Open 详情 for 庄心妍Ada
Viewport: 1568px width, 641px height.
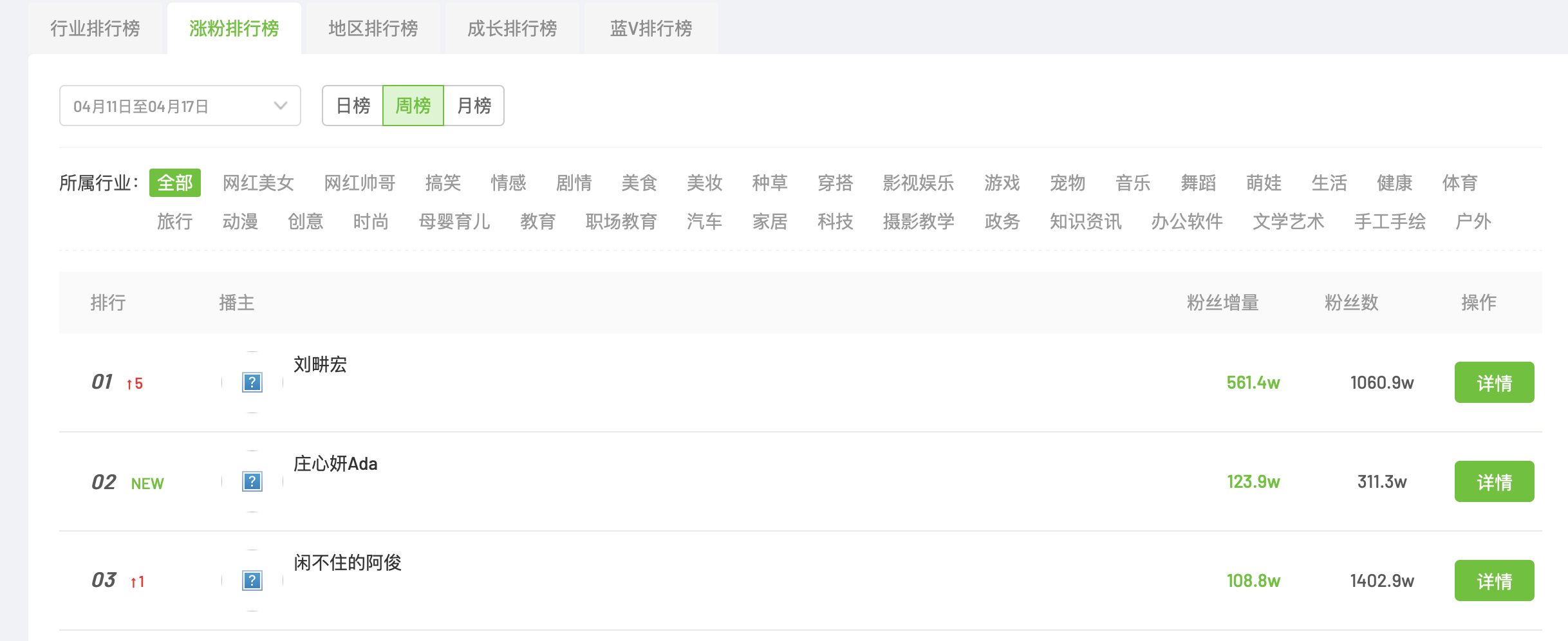1494,482
